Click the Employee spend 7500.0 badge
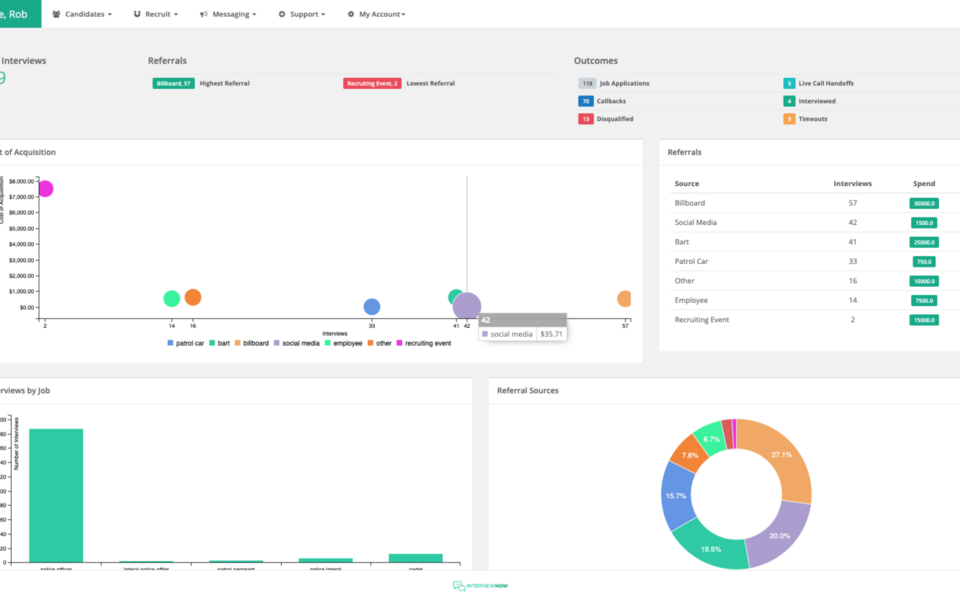Viewport: 960px width, 600px height. coord(924,301)
